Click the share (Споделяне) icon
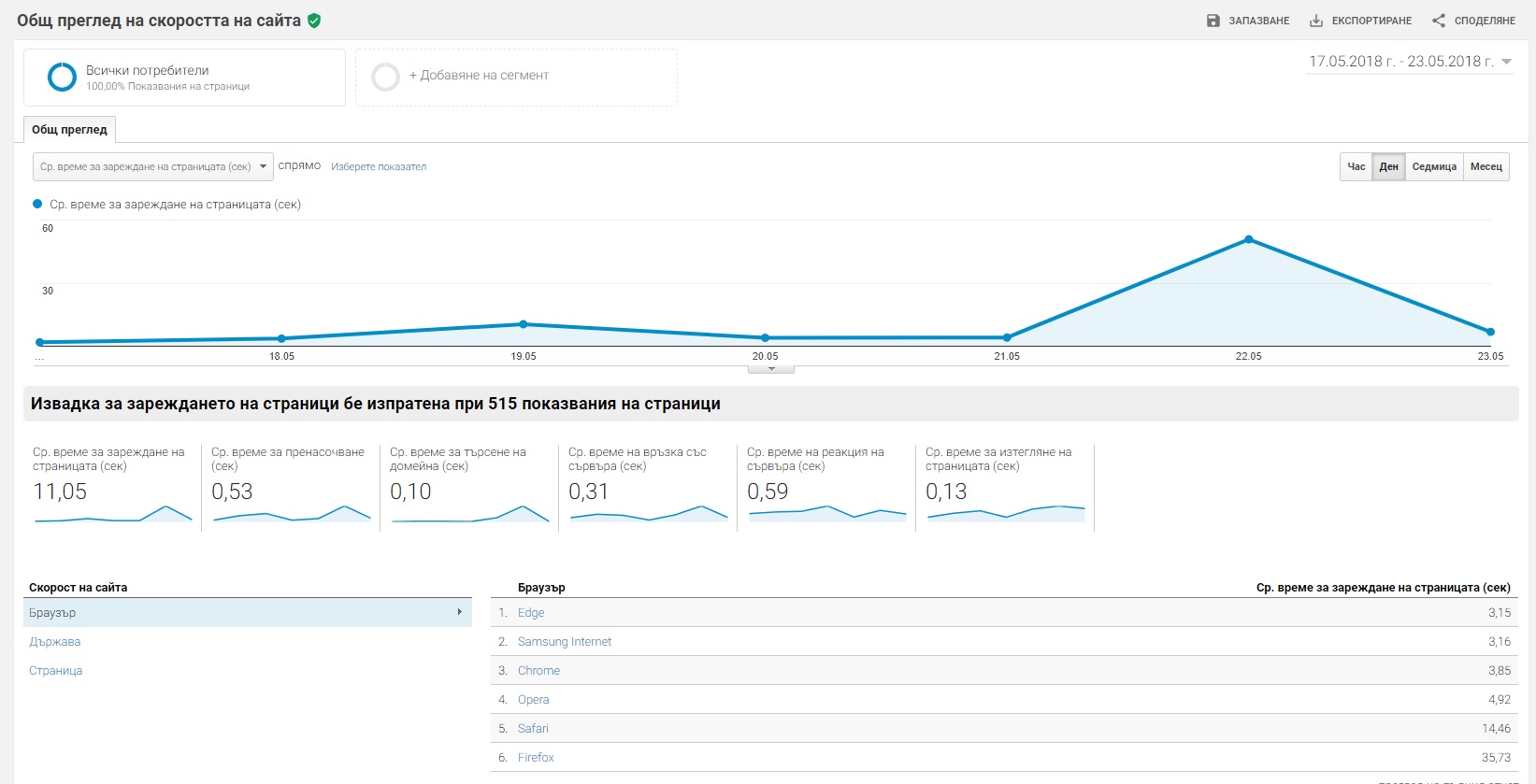Image resolution: width=1536 pixels, height=784 pixels. pyautogui.click(x=1439, y=21)
